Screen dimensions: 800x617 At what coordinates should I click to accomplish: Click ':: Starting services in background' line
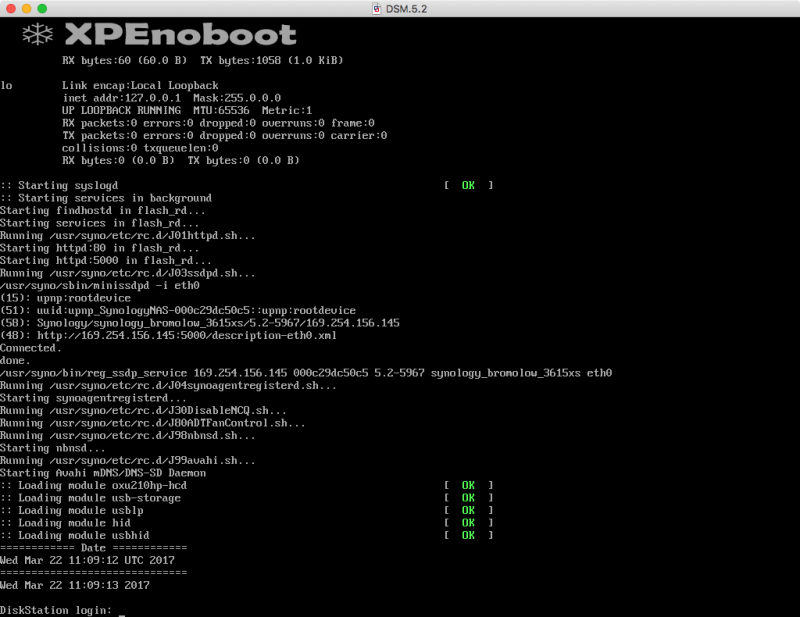[106, 198]
